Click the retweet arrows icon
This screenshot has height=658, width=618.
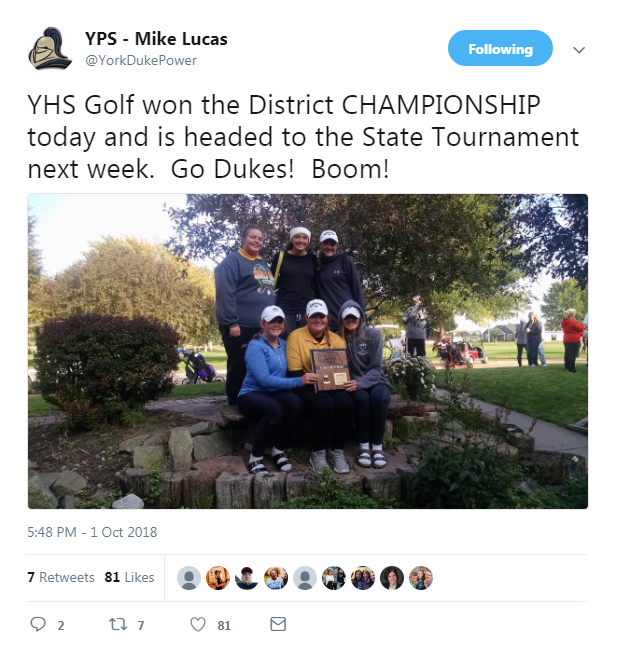click(118, 624)
